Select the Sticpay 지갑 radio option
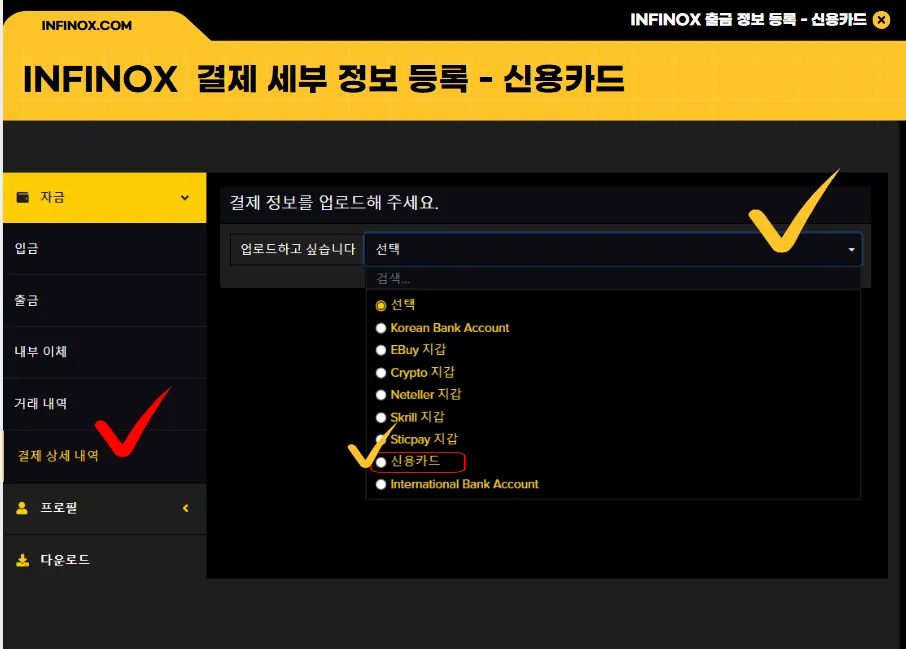 click(381, 439)
